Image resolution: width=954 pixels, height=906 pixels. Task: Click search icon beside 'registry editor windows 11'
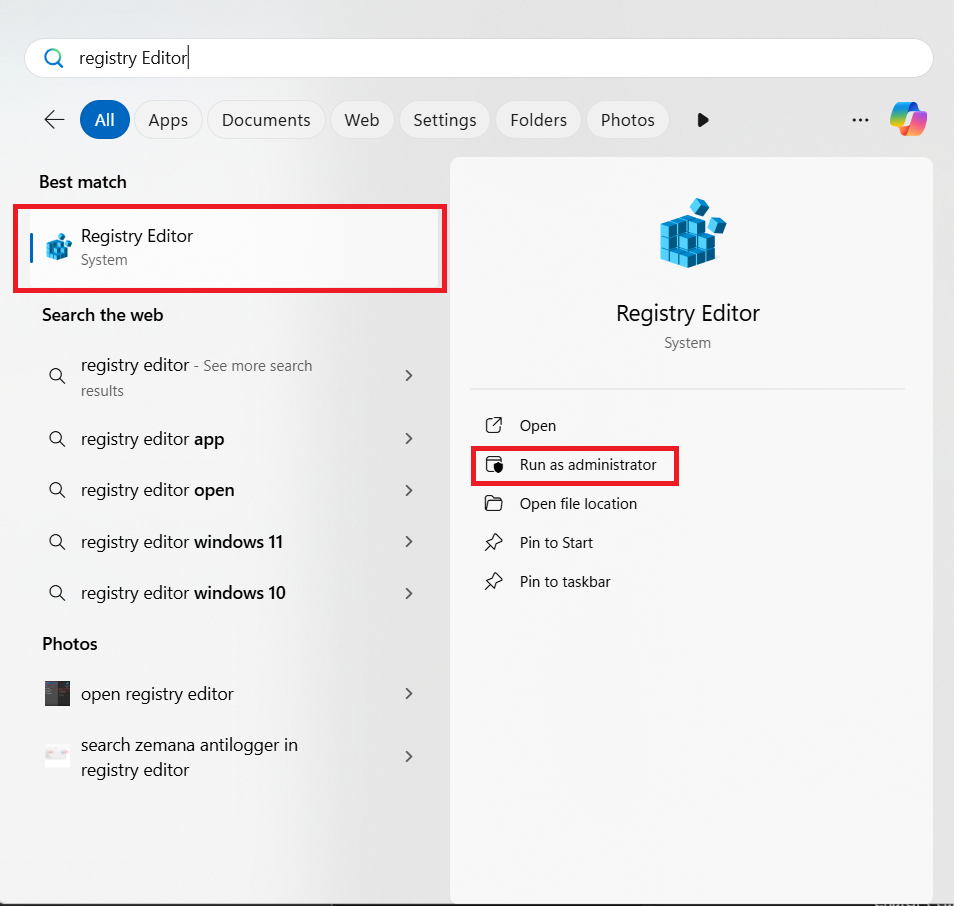[57, 542]
